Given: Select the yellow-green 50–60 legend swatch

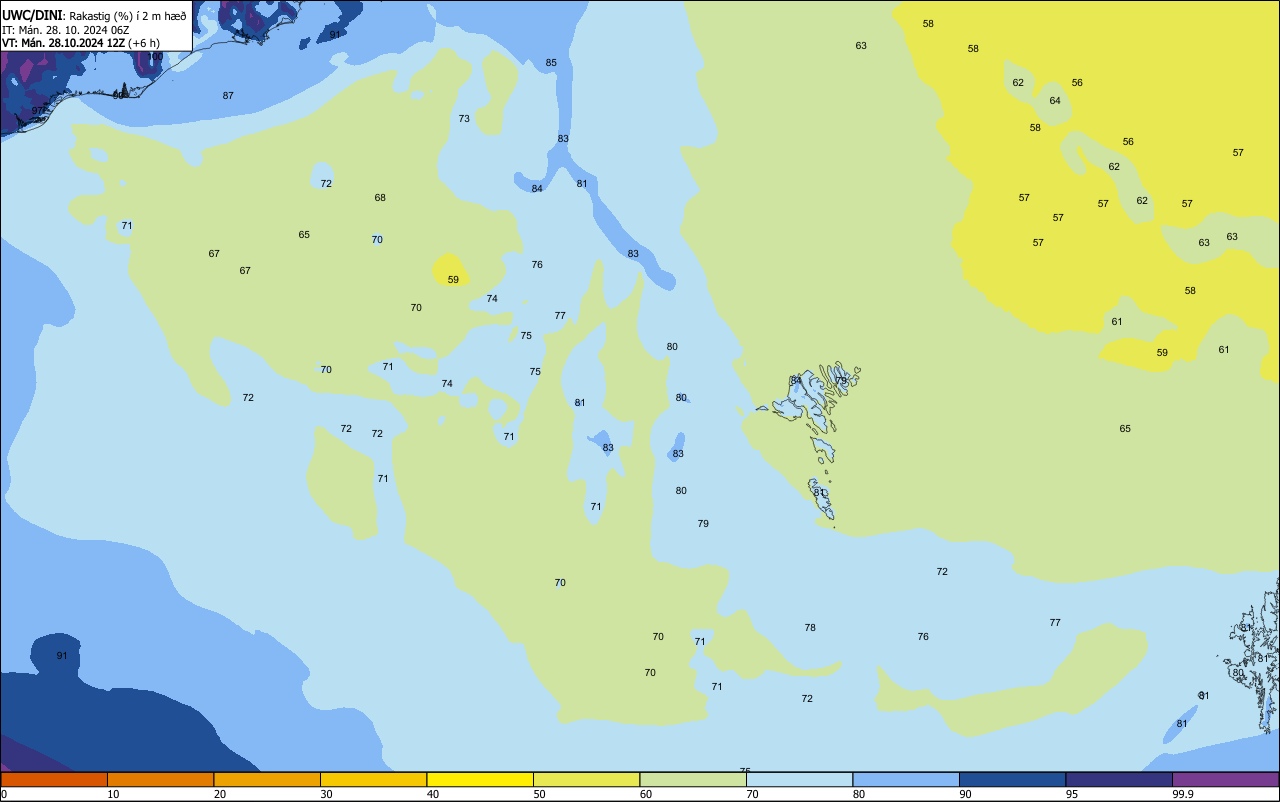Looking at the screenshot, I should coord(586,779).
